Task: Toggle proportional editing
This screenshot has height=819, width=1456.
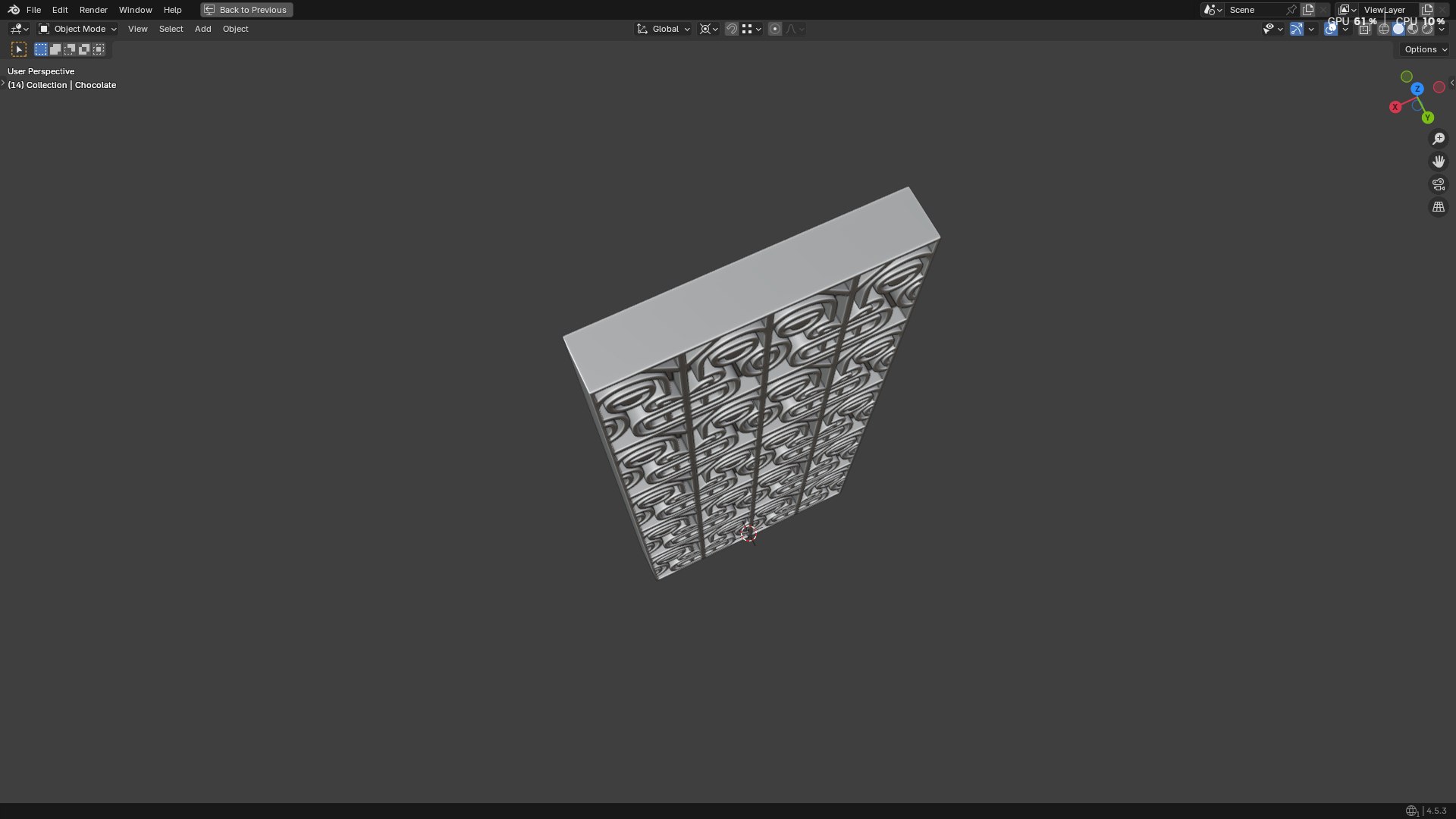Action: tap(775, 29)
